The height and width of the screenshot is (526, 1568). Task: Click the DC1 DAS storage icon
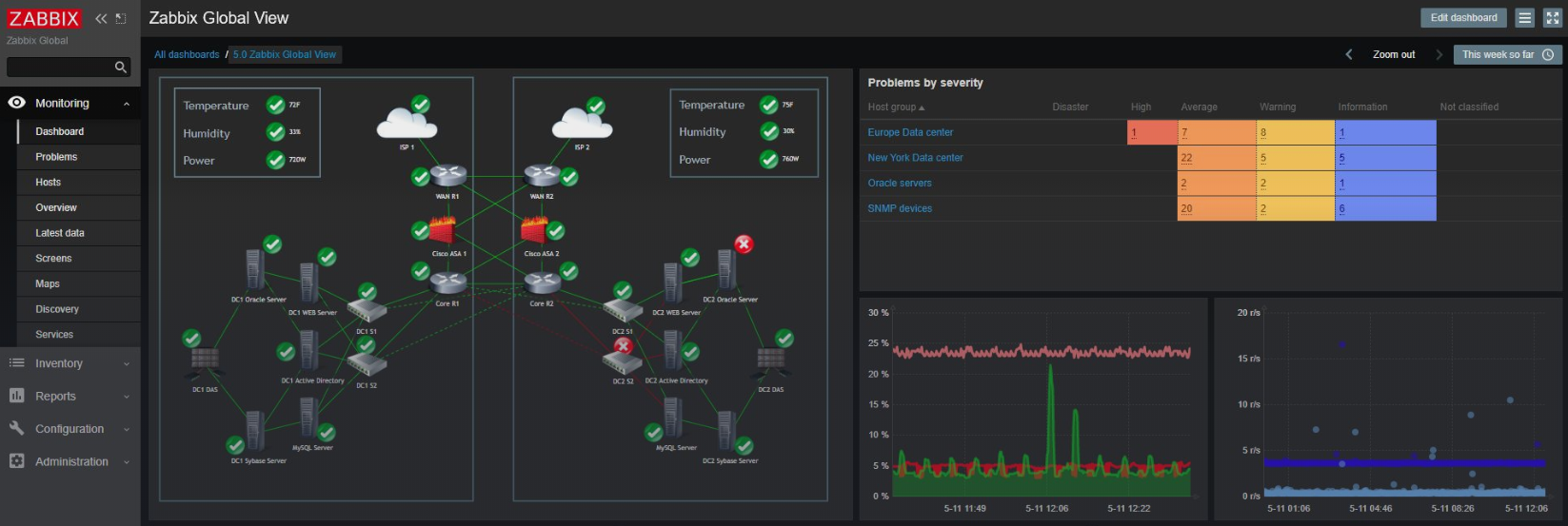205,363
